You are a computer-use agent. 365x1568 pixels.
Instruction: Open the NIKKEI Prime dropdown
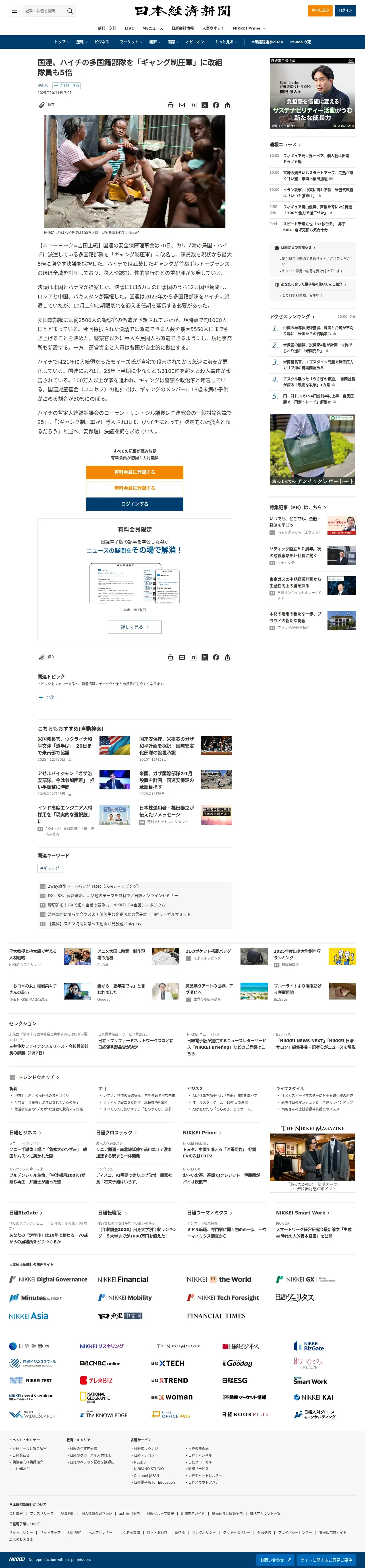pyautogui.click(x=249, y=28)
